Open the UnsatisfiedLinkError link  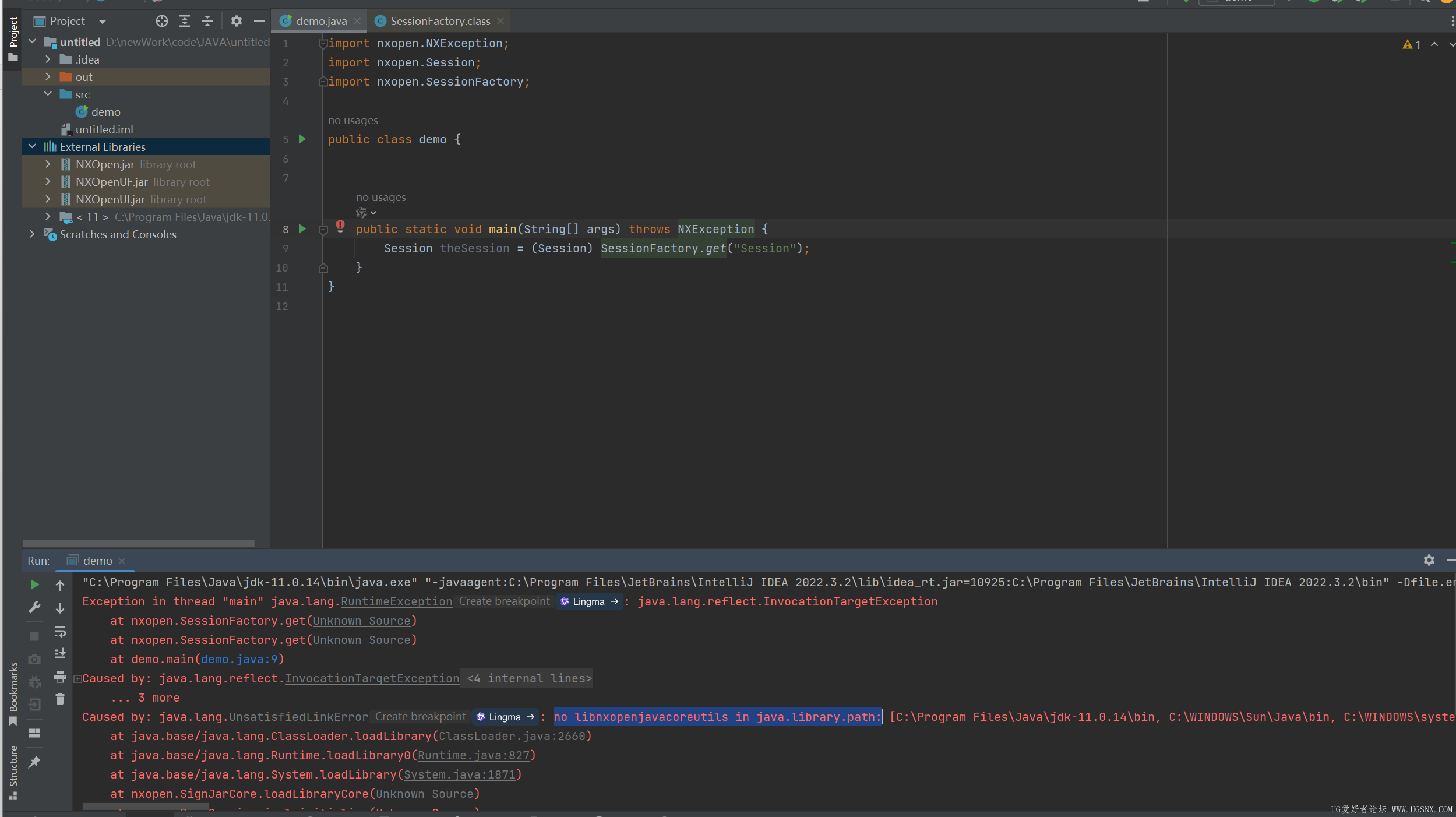tap(298, 717)
